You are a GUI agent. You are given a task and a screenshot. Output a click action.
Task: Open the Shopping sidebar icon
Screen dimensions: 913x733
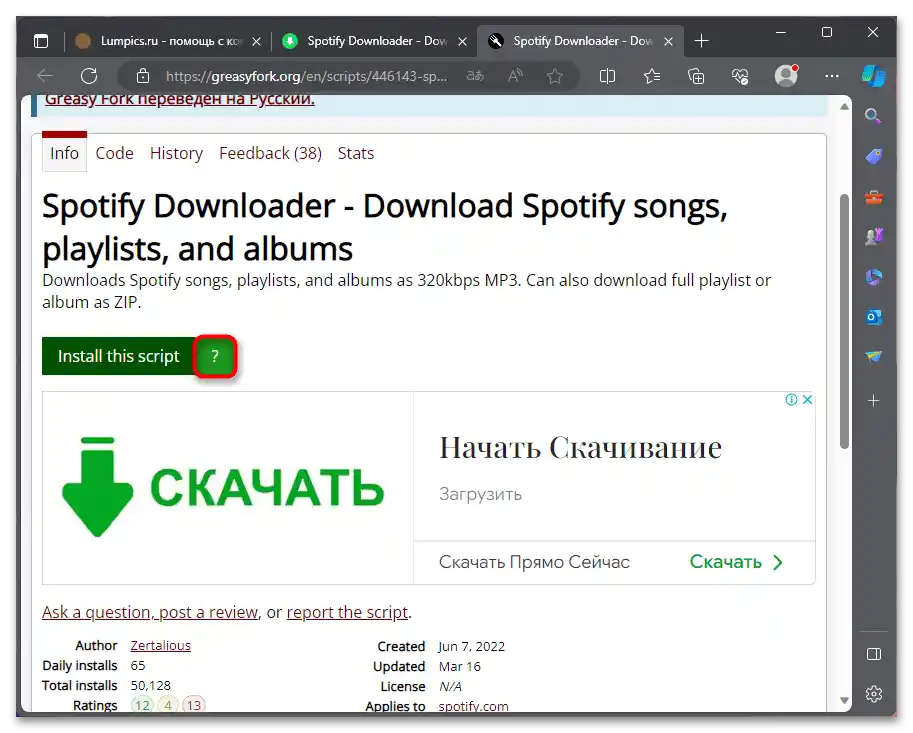coord(873,156)
